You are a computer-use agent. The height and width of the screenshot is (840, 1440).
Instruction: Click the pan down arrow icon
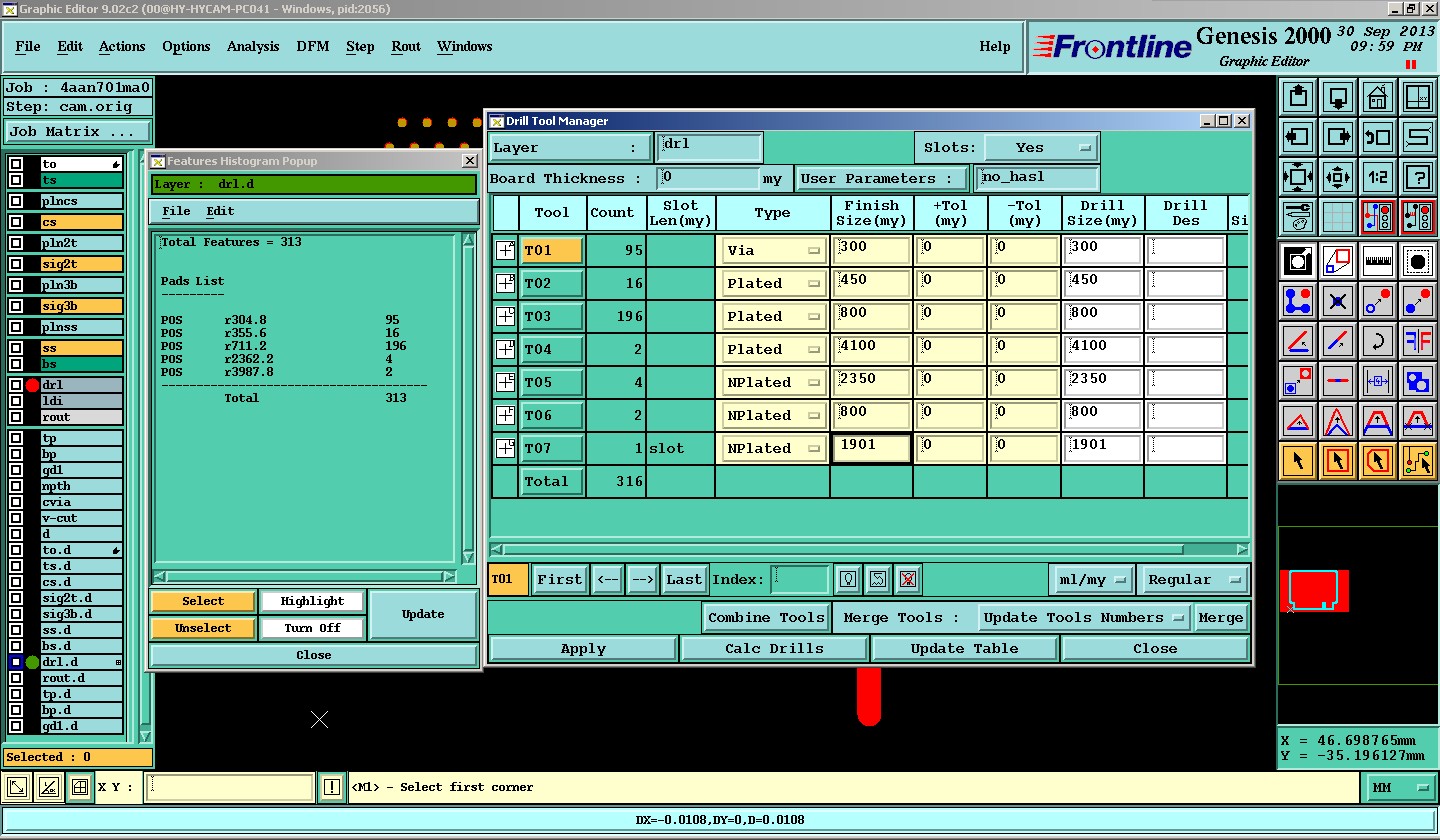[1338, 97]
